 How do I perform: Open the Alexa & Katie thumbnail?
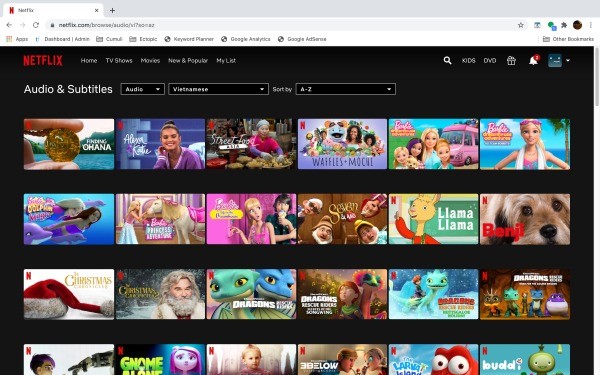[x=160, y=144]
